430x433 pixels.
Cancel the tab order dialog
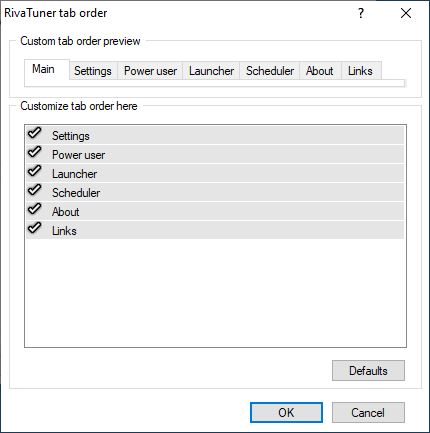coord(368,413)
